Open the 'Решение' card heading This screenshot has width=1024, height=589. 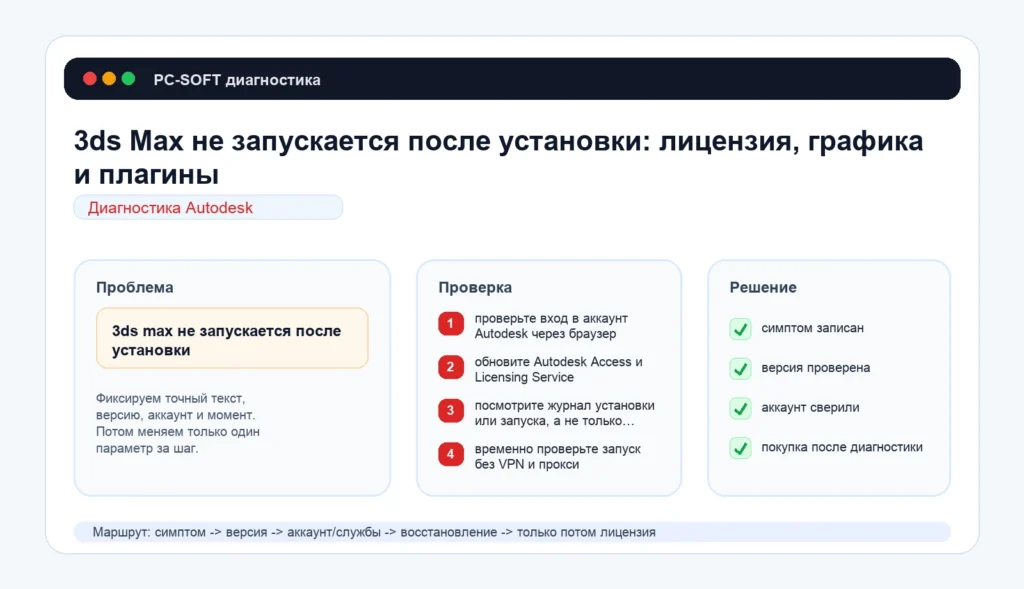[763, 287]
